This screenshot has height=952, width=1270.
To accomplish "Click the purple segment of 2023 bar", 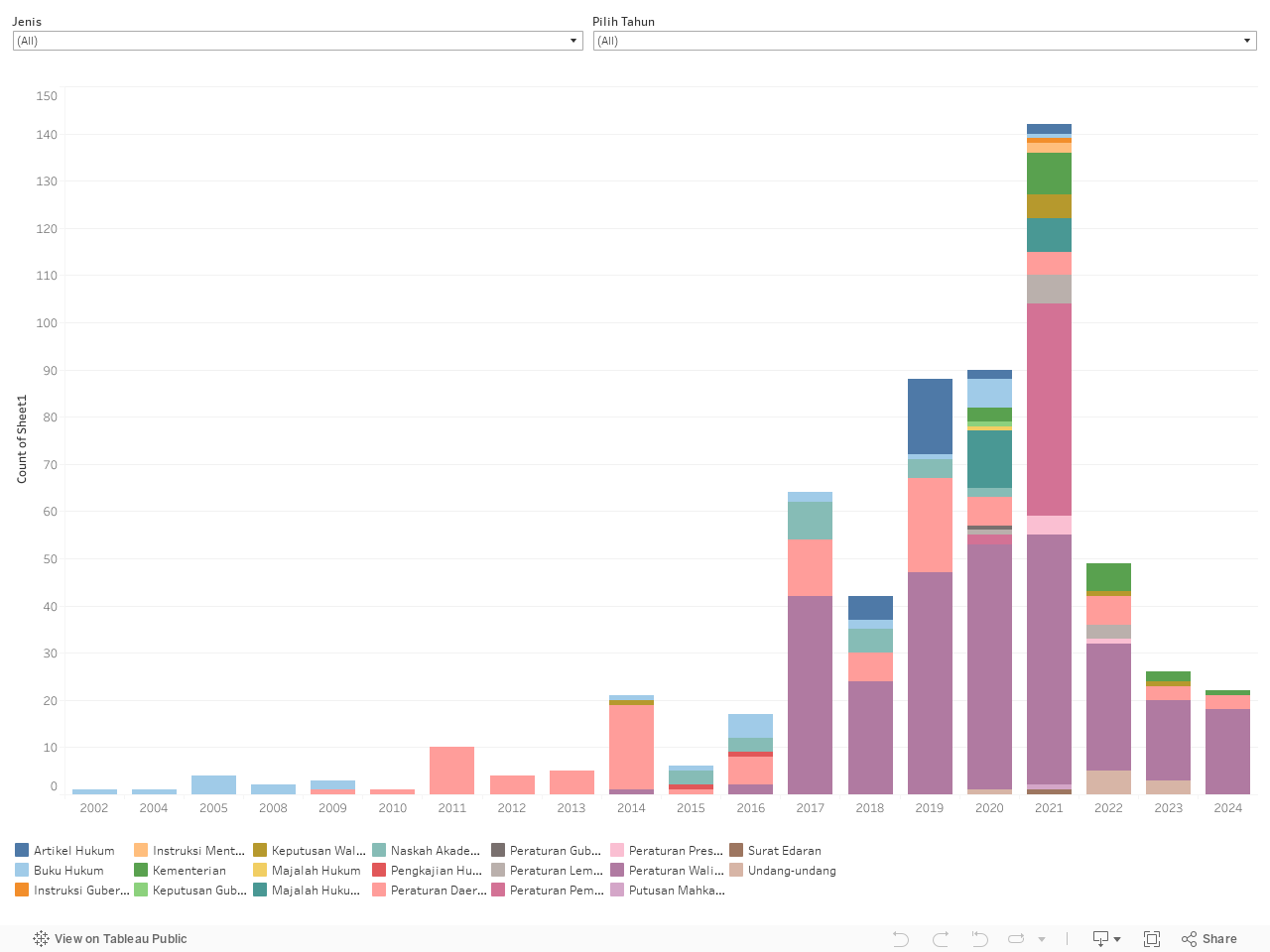I will [1168, 740].
